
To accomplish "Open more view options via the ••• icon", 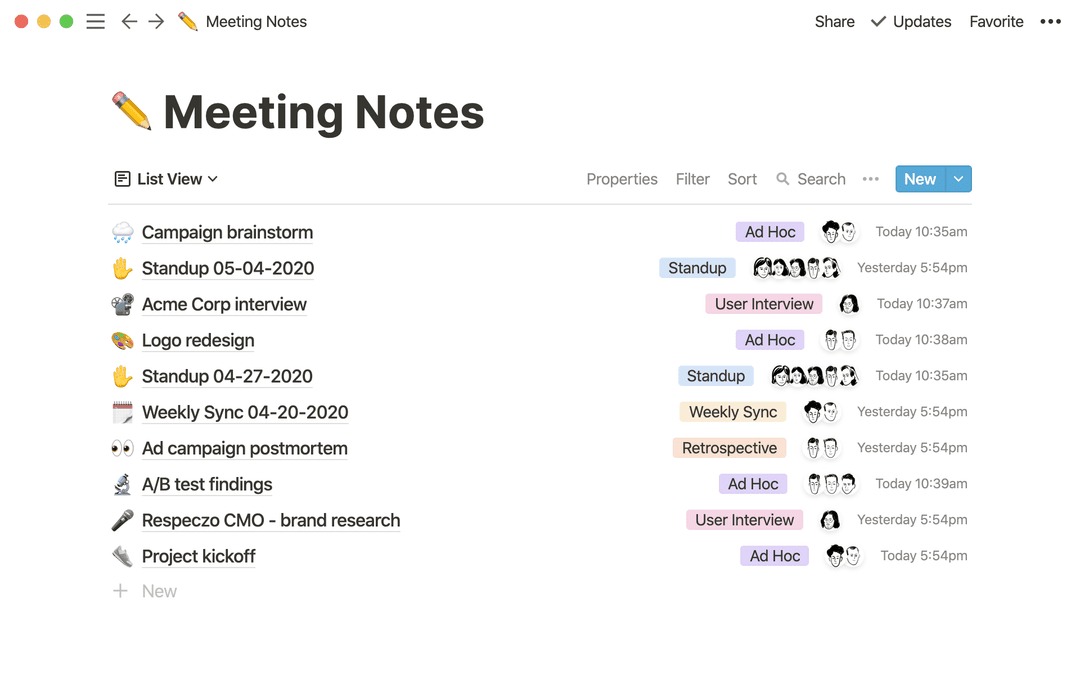I will click(x=870, y=178).
